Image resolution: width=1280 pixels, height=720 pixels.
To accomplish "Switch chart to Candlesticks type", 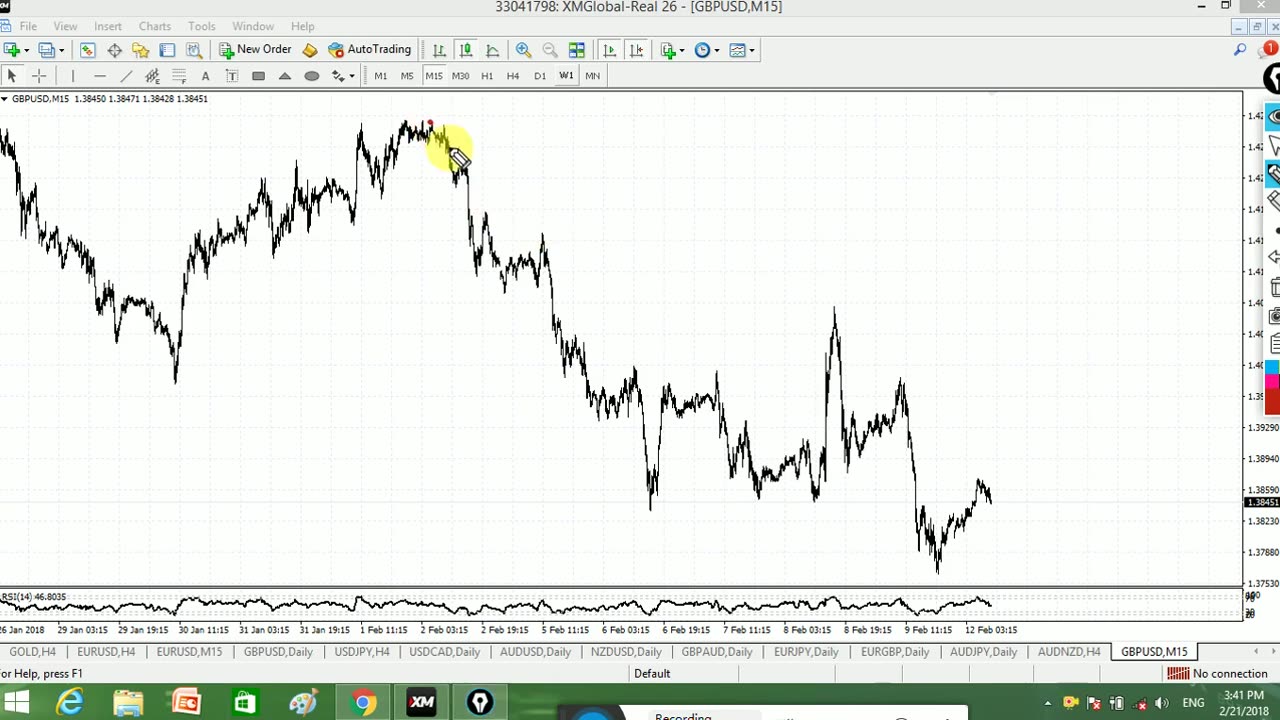I will point(465,50).
